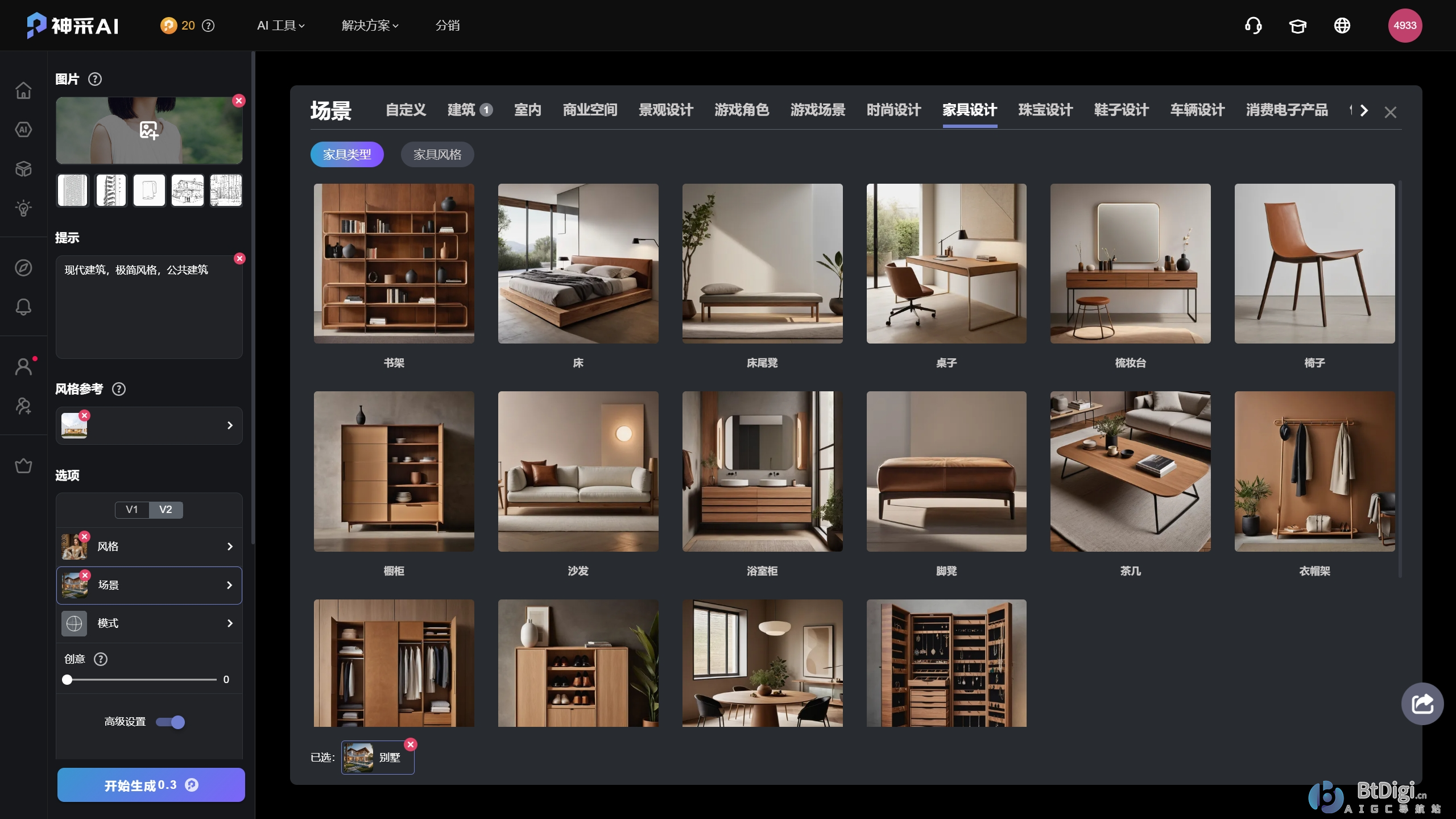The width and height of the screenshot is (1456, 819).
Task: Open the notification bell icon
Action: tap(23, 307)
